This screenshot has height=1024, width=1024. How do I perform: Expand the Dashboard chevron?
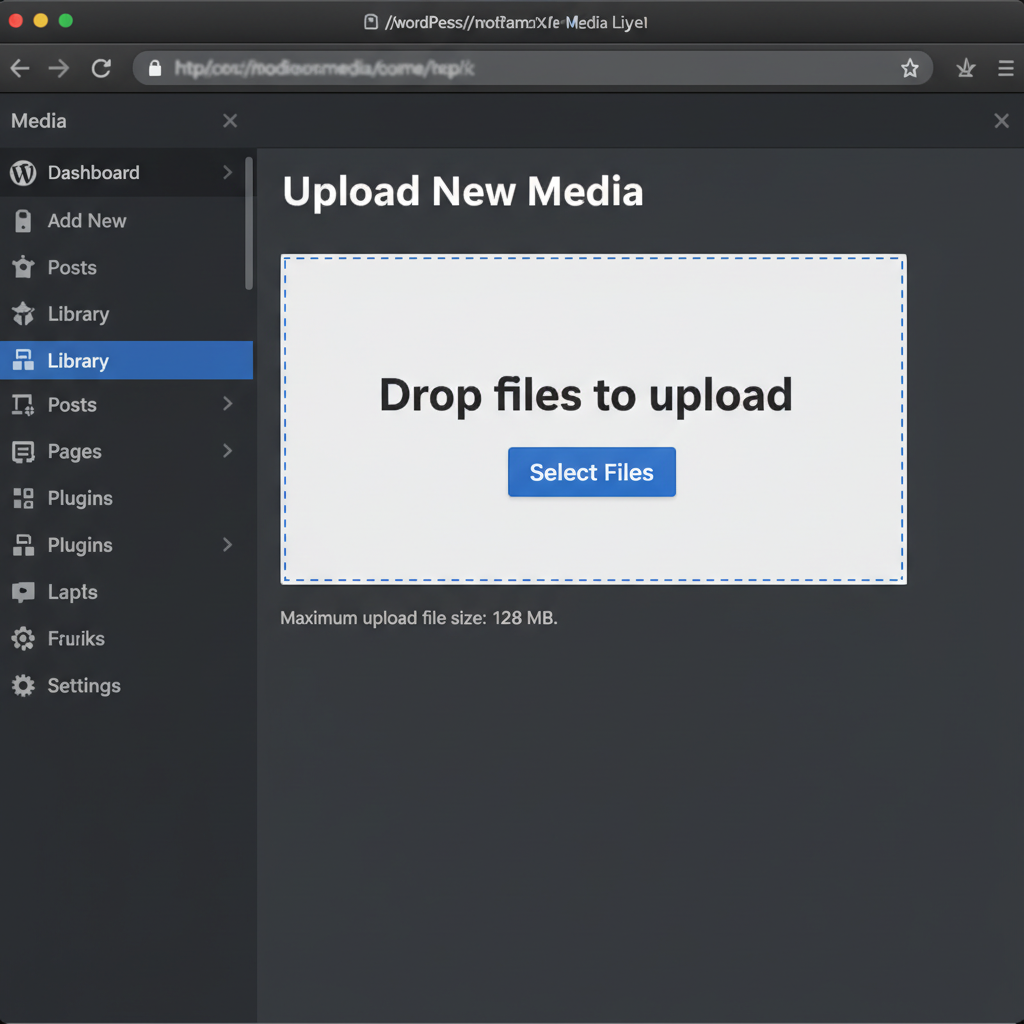pos(228,173)
